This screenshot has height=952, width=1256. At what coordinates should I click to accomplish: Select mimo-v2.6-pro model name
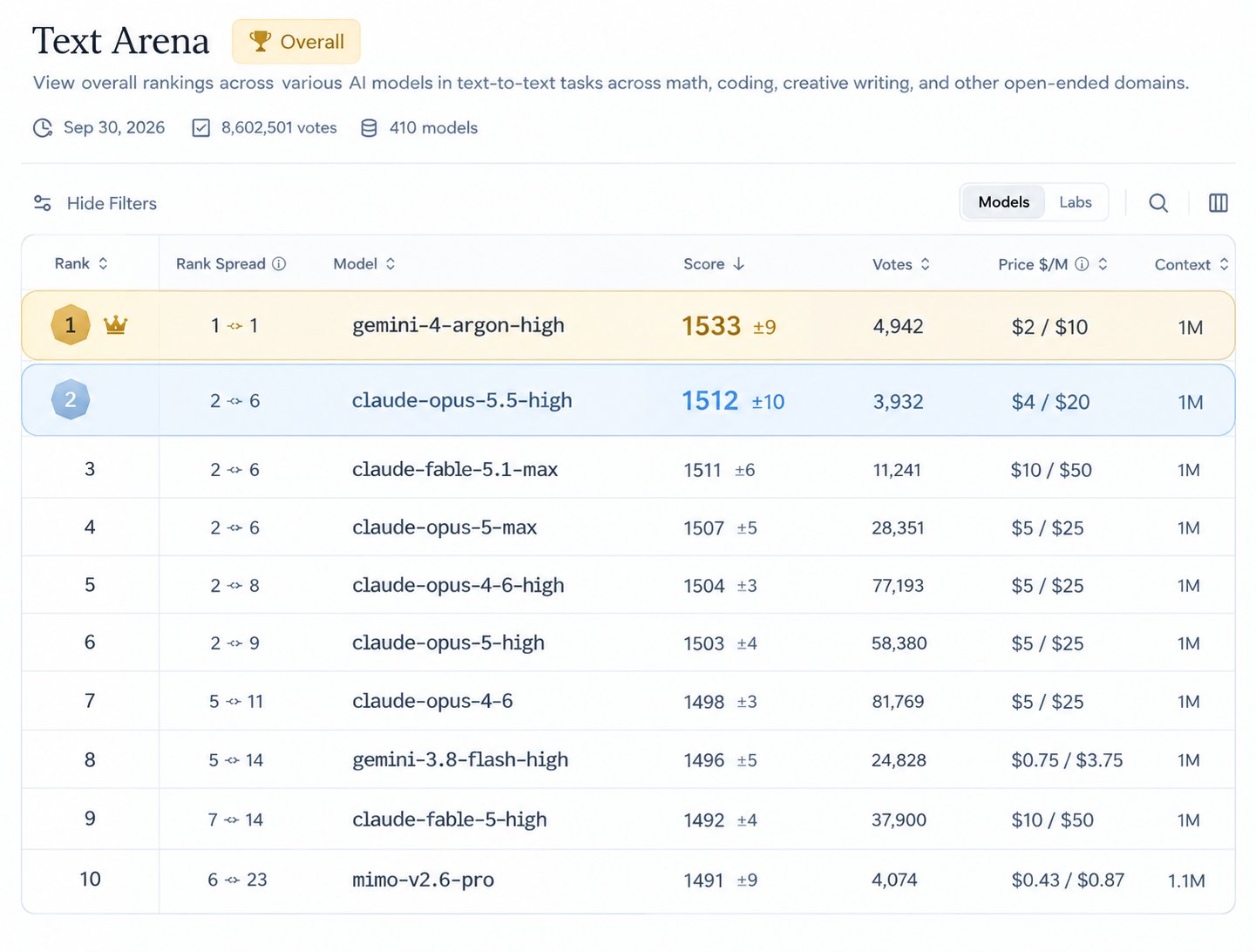[x=423, y=880]
